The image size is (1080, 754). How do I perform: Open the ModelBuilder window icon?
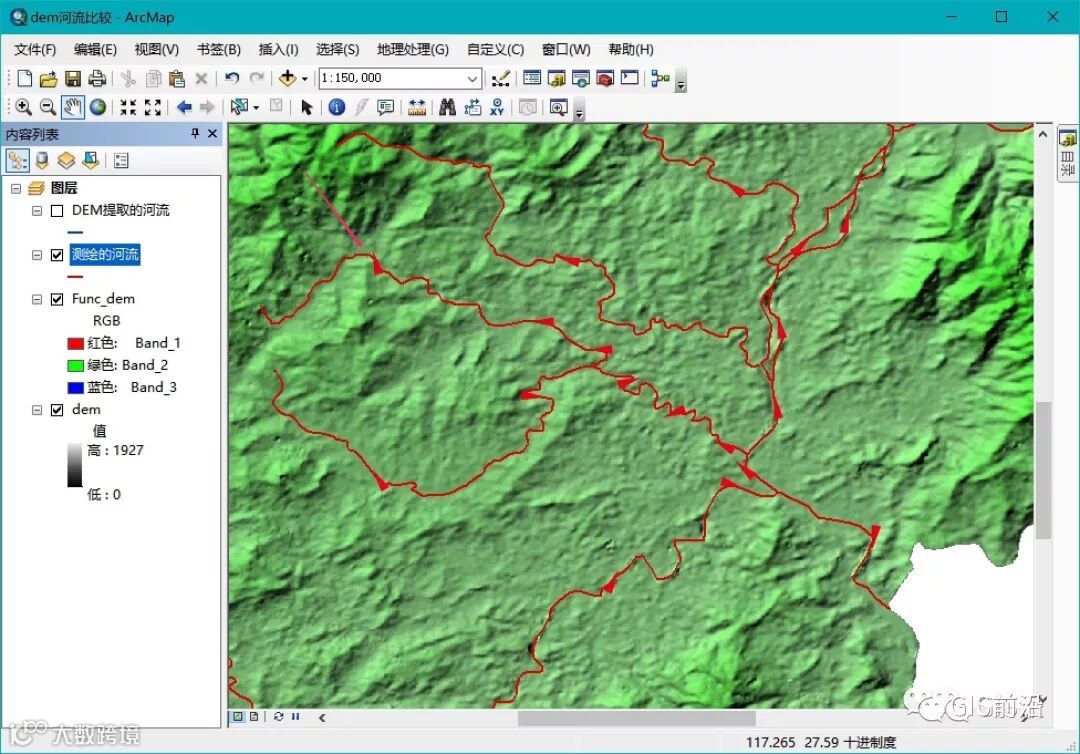tap(661, 78)
